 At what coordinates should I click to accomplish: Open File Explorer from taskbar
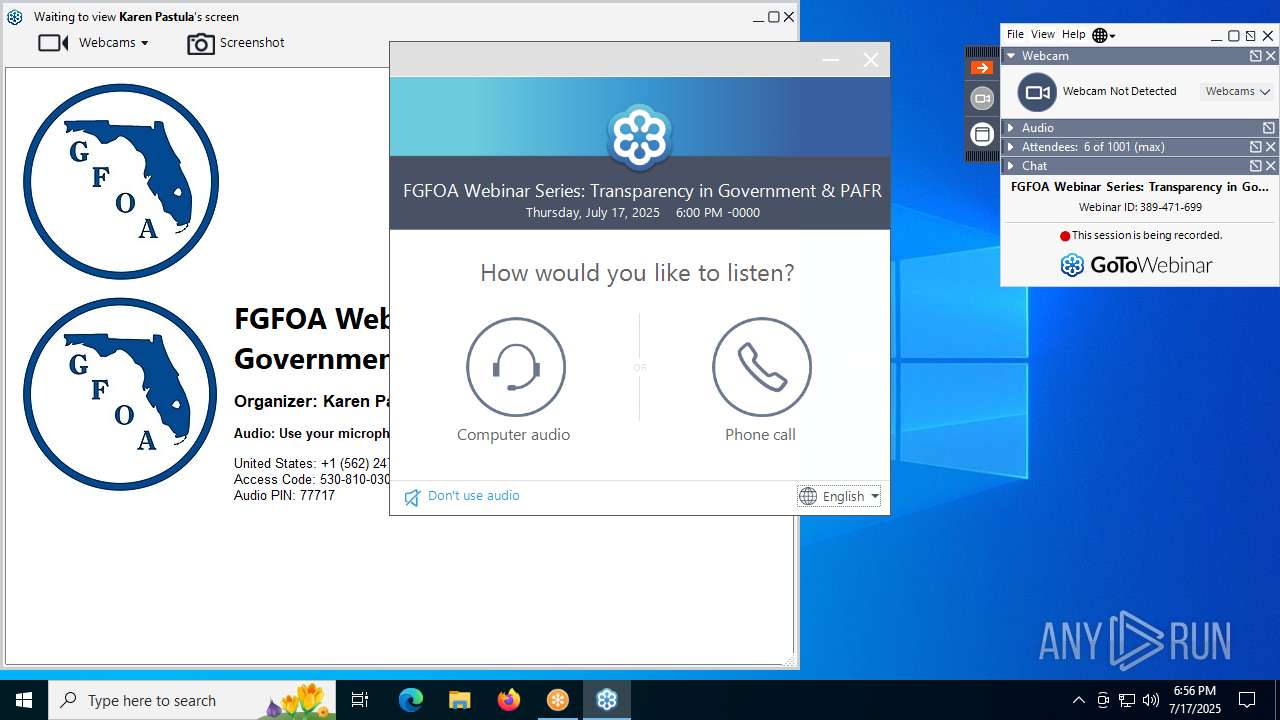click(459, 700)
